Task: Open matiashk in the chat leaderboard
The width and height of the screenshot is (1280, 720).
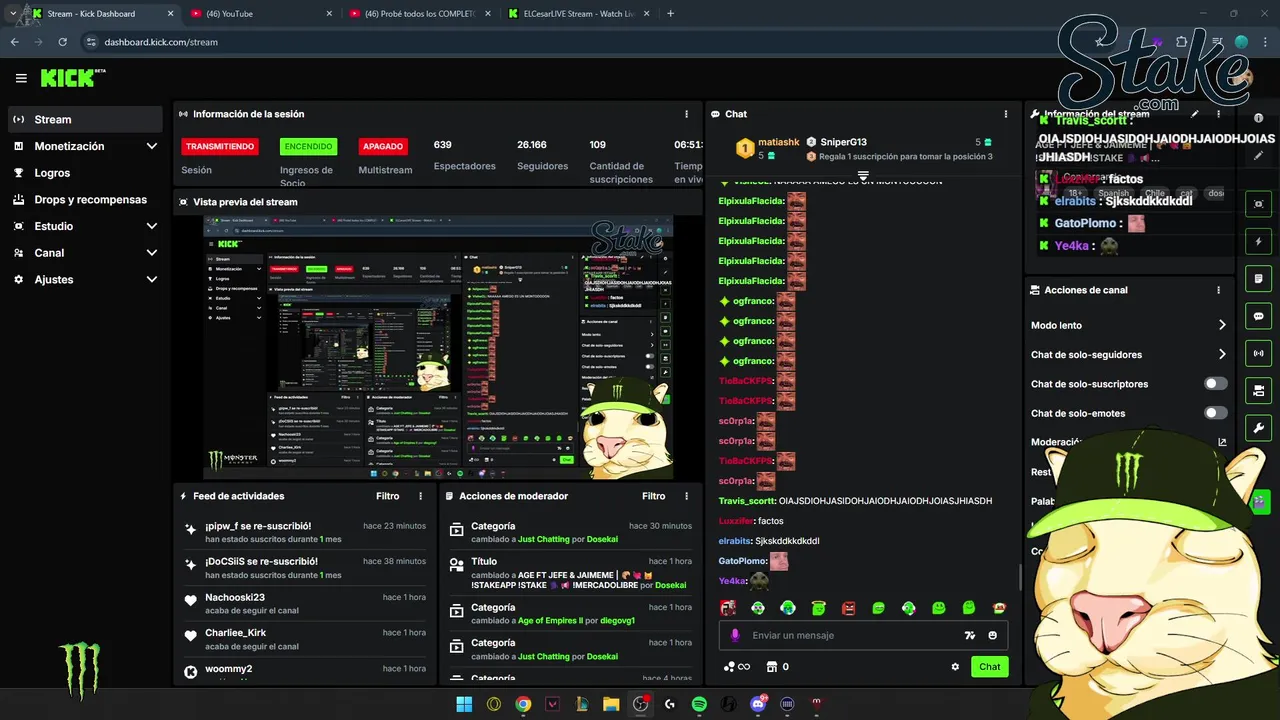Action: click(778, 142)
